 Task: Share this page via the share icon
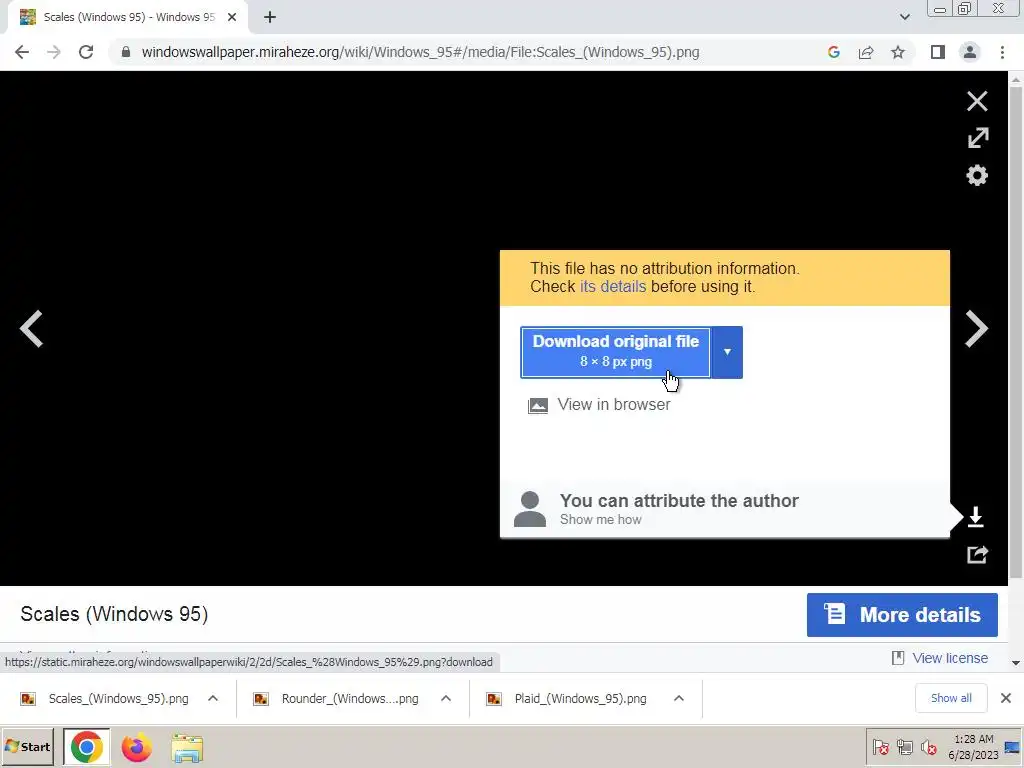[x=866, y=52]
